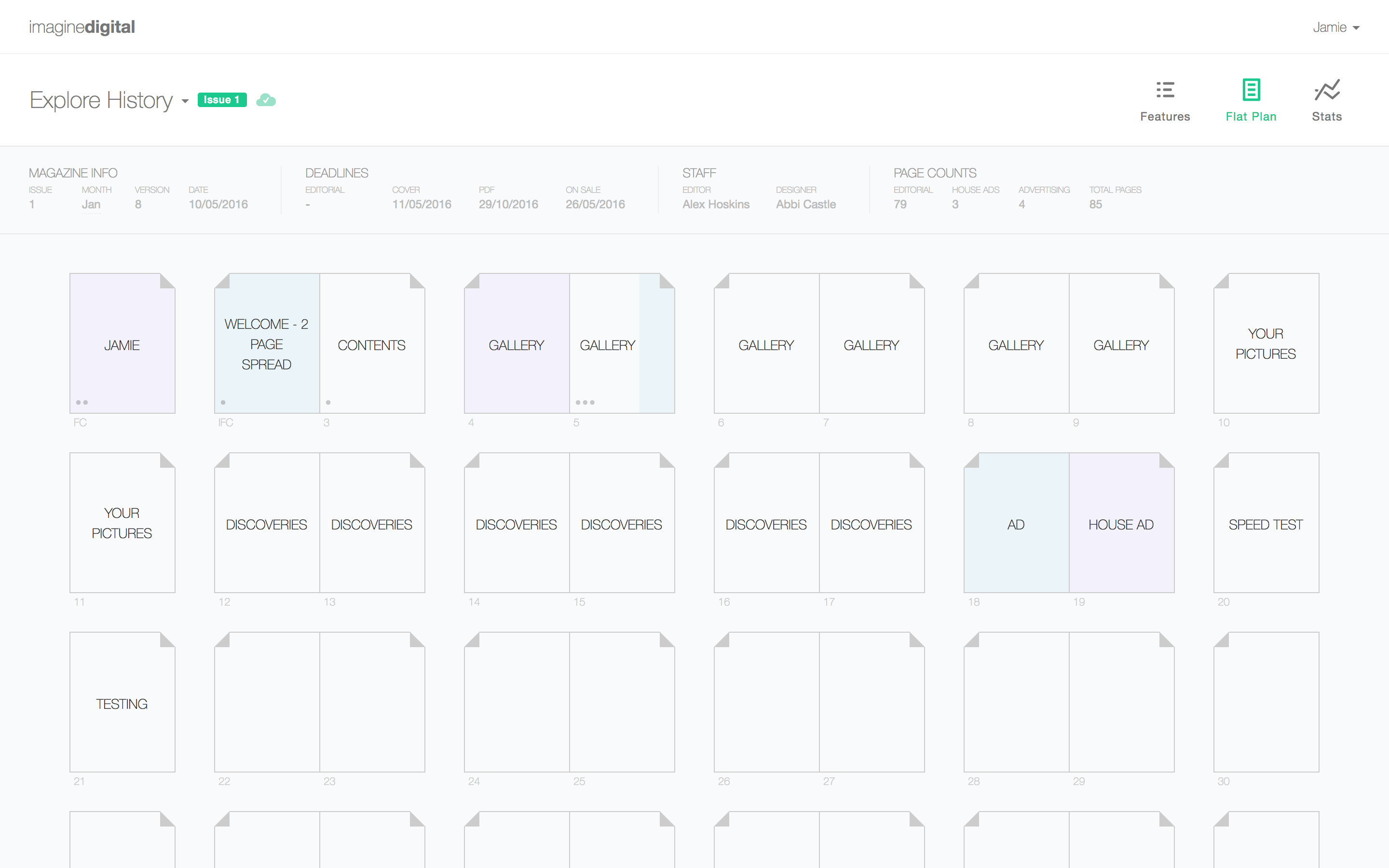Click the three dots on page 5
The width and height of the screenshot is (1389, 868).
(585, 403)
